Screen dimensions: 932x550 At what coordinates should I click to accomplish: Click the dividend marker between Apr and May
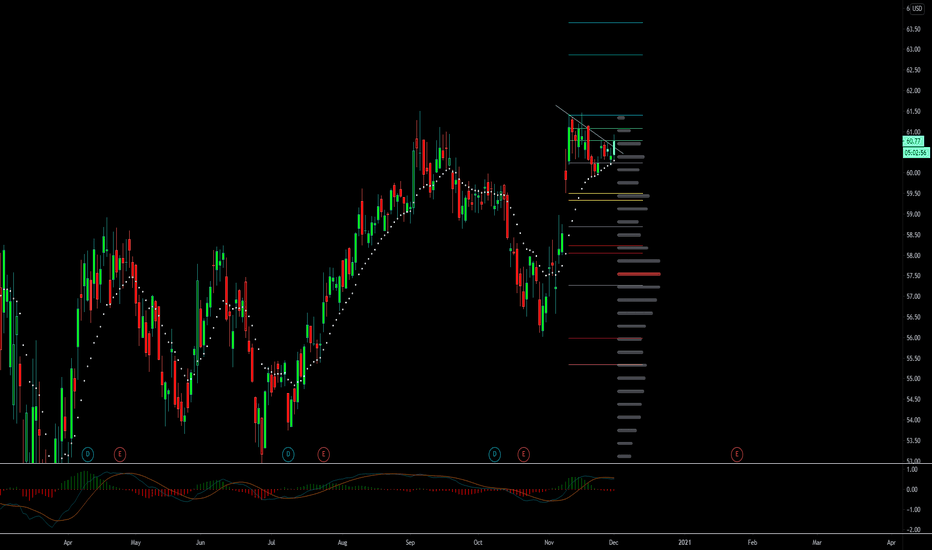[x=87, y=454]
